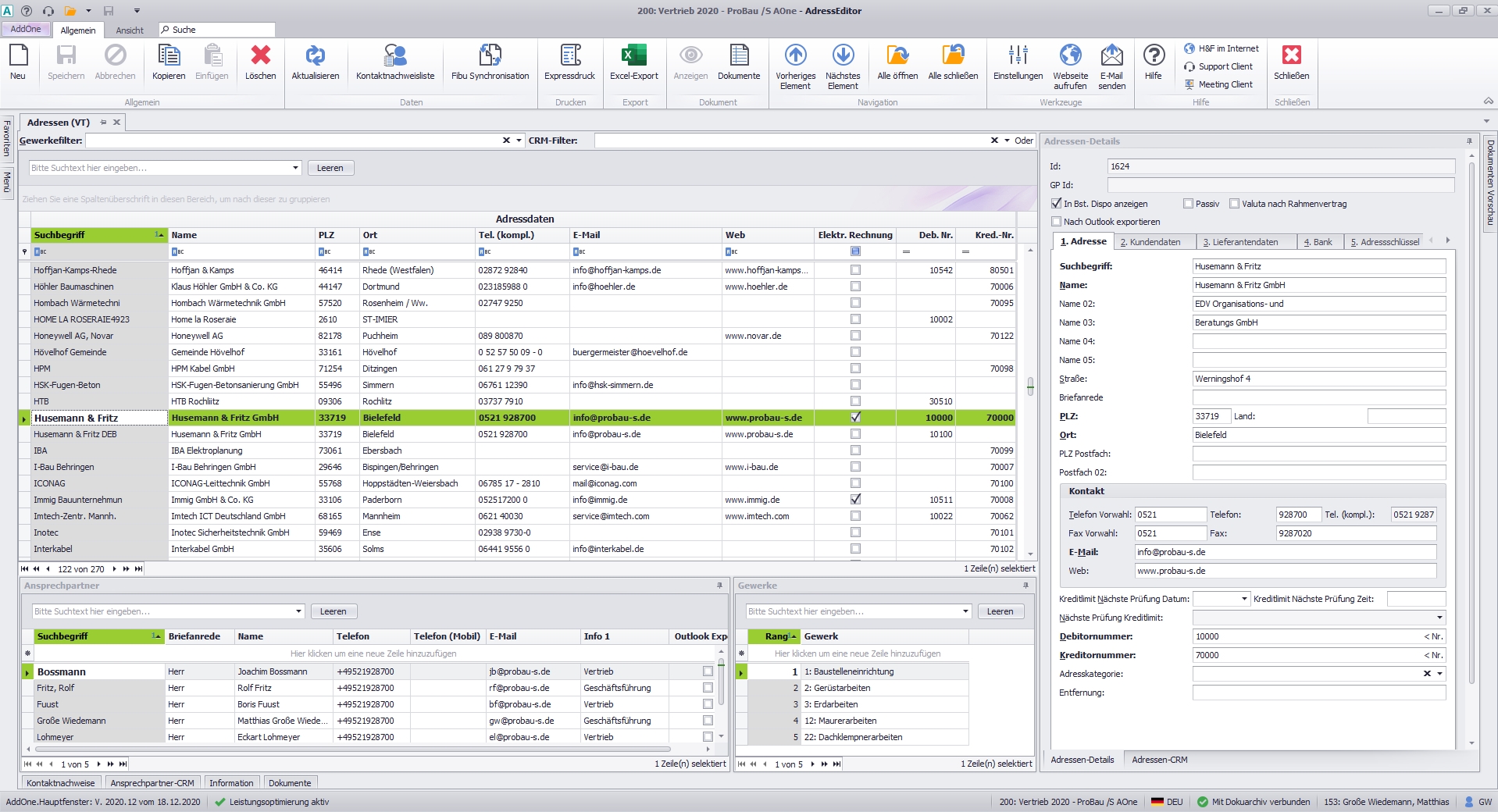Click the Excel-Export icon
Screen dimensions: 1498x812
coord(633,56)
